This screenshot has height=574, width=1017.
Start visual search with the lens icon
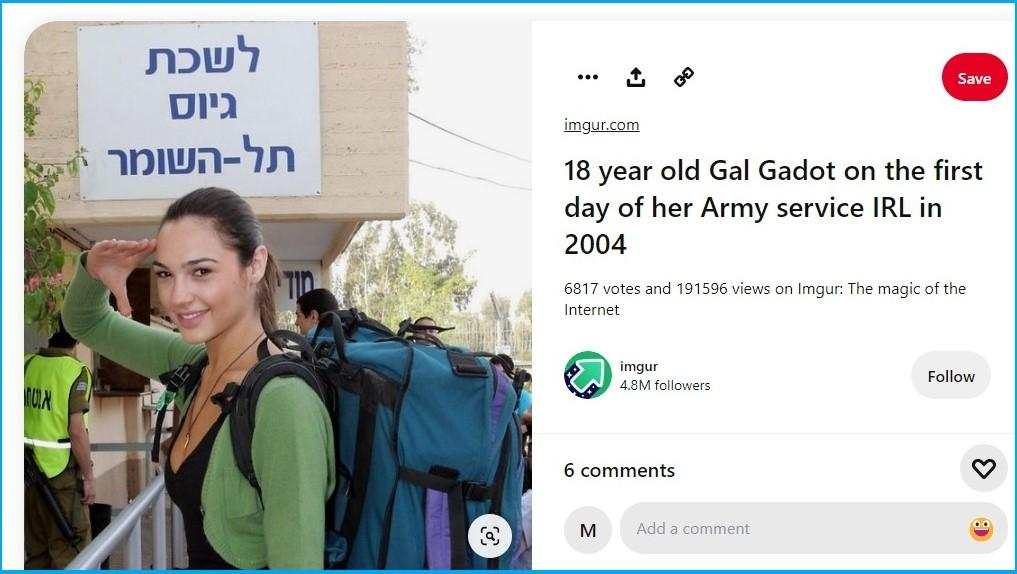pyautogui.click(x=490, y=536)
